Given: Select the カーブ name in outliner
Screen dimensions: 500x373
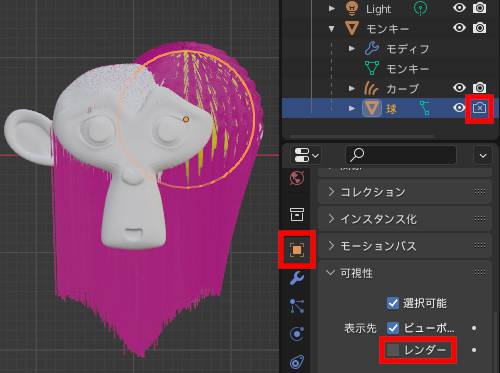Looking at the screenshot, I should (x=402, y=89).
